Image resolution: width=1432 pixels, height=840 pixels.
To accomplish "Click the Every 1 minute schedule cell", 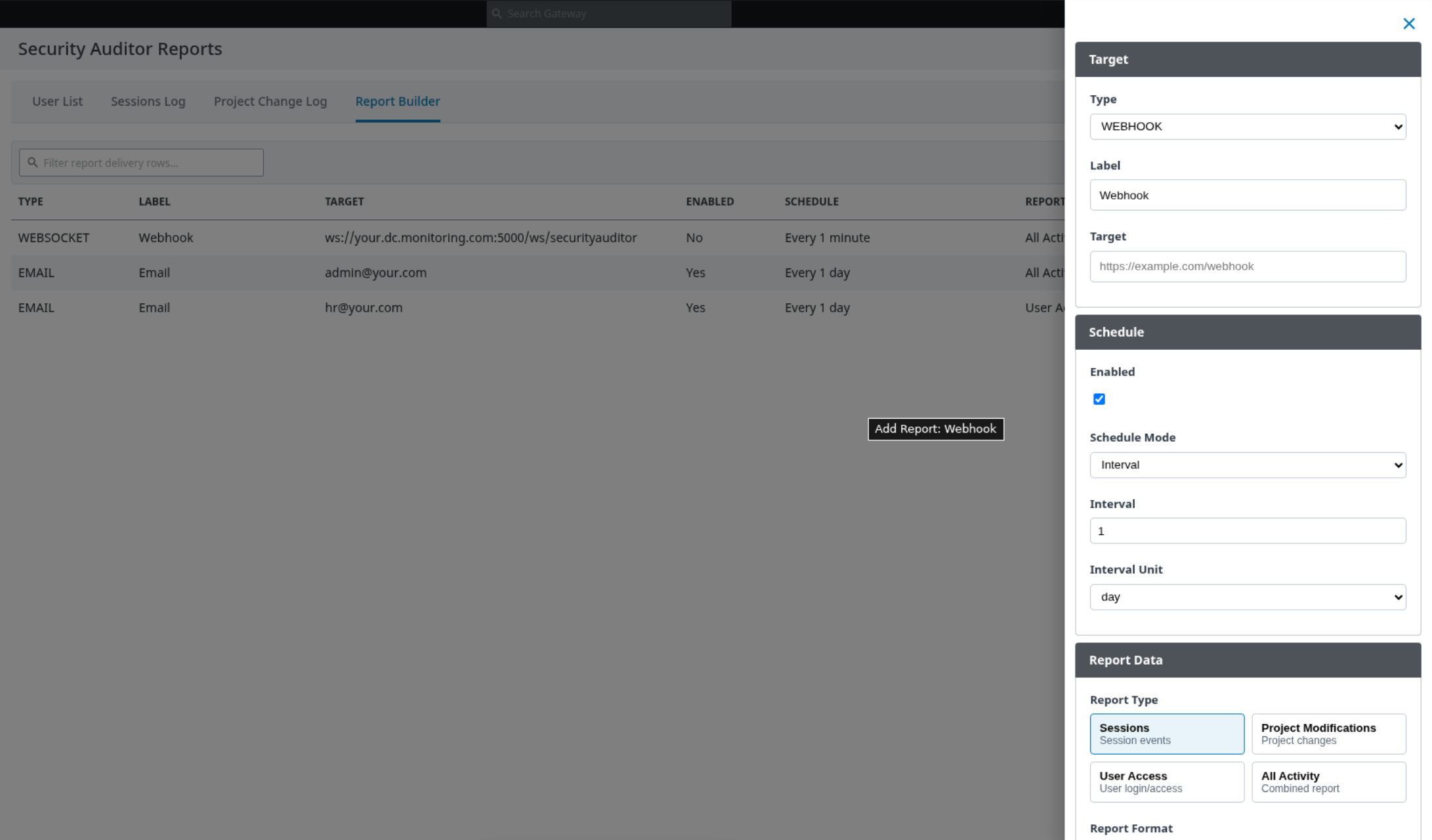I will pyautogui.click(x=827, y=238).
